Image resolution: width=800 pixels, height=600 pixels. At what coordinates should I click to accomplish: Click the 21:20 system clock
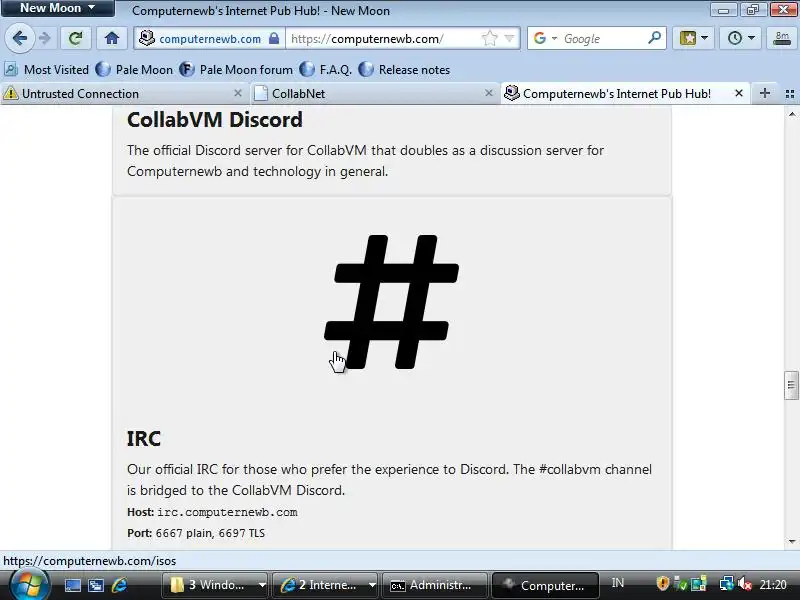coord(773,584)
